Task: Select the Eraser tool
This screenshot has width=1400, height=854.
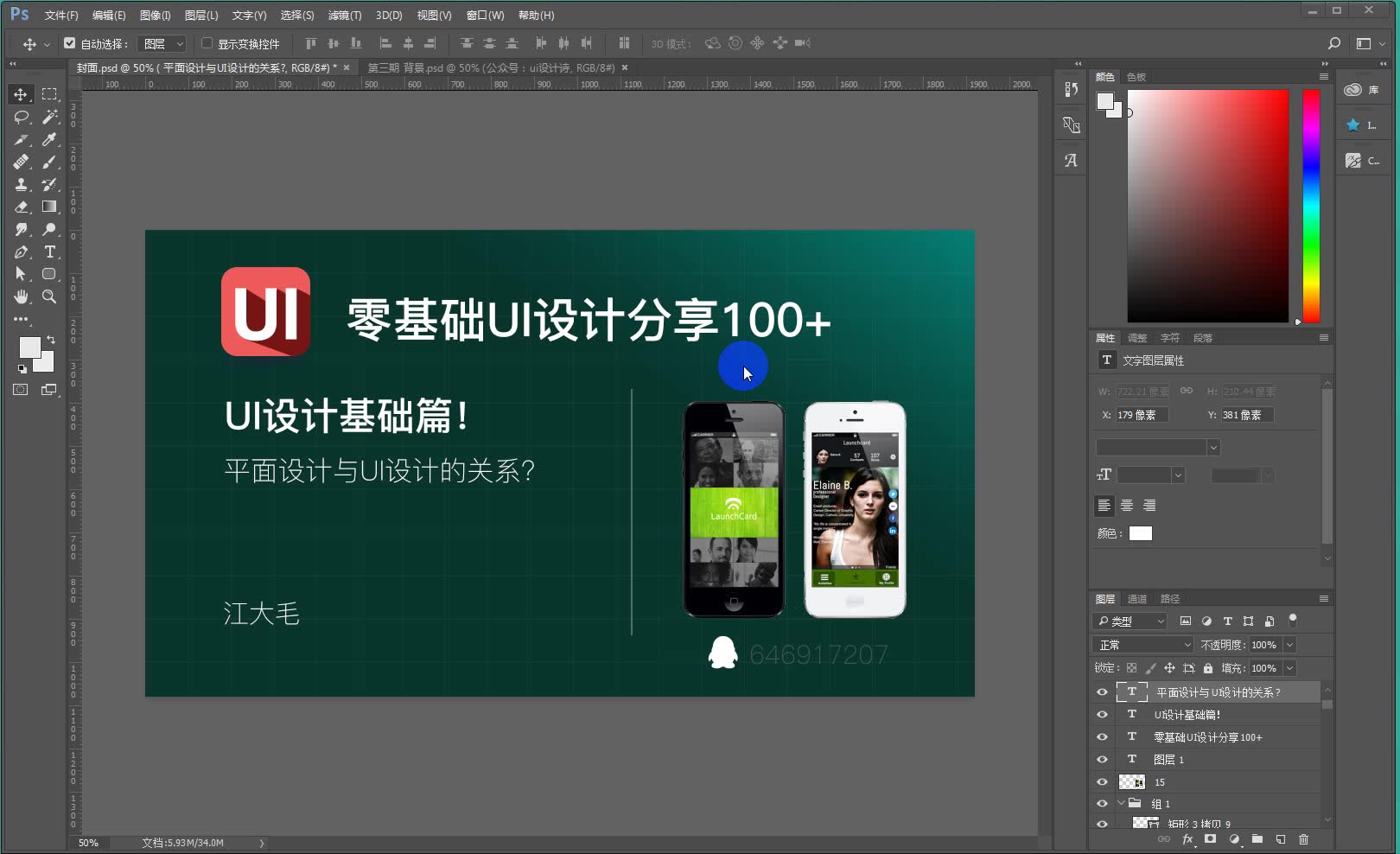Action: 21,207
